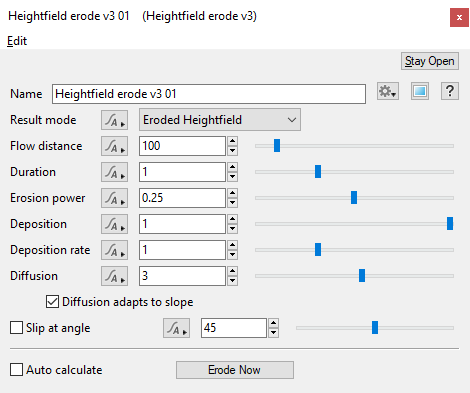This screenshot has height=393, width=470.
Task: Decrease Flow distance with the down stepper arrow
Action: (x=233, y=151)
